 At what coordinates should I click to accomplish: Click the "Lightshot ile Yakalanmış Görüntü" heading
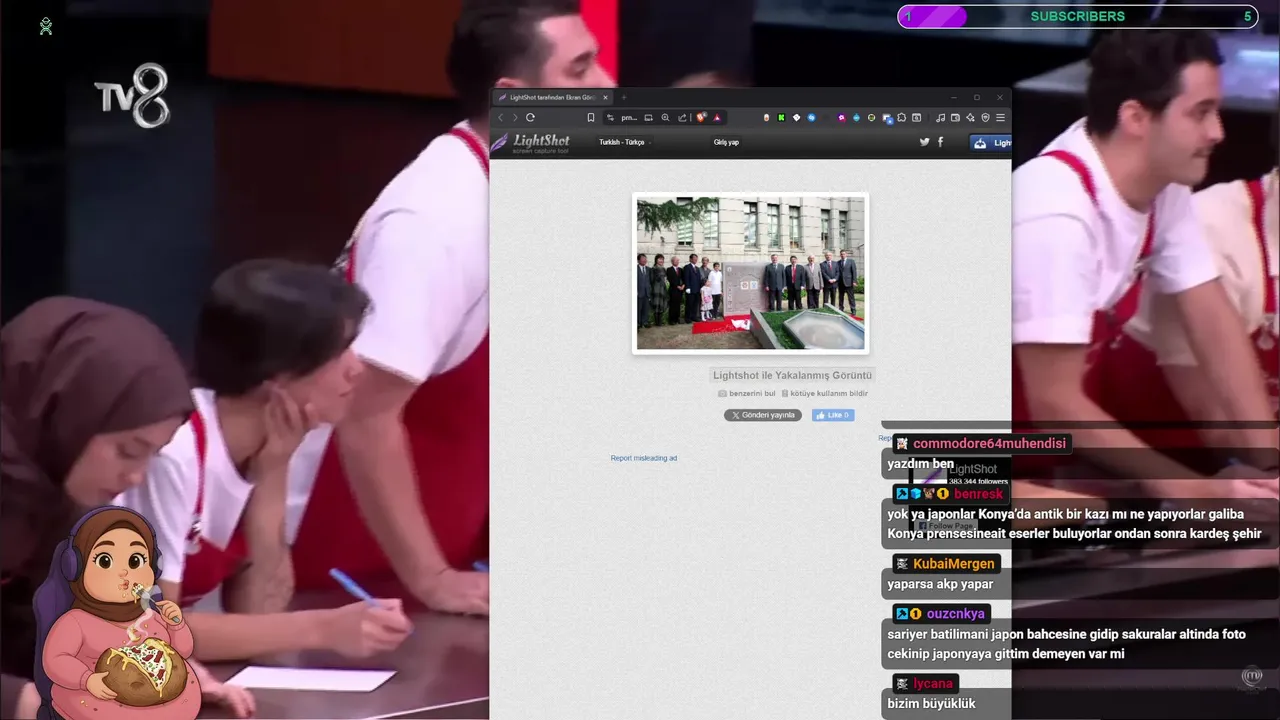[x=792, y=375]
